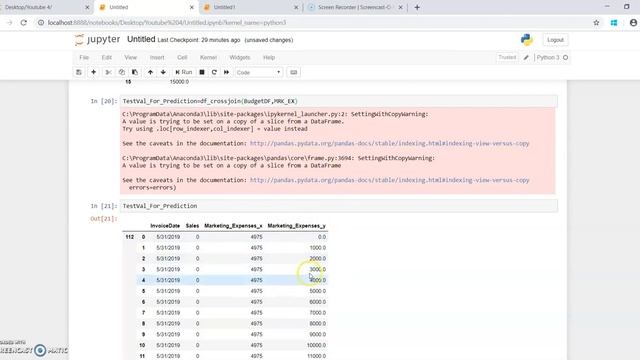640x360 pixels.
Task: Restart kernel and rerun all icon
Action: (226, 72)
